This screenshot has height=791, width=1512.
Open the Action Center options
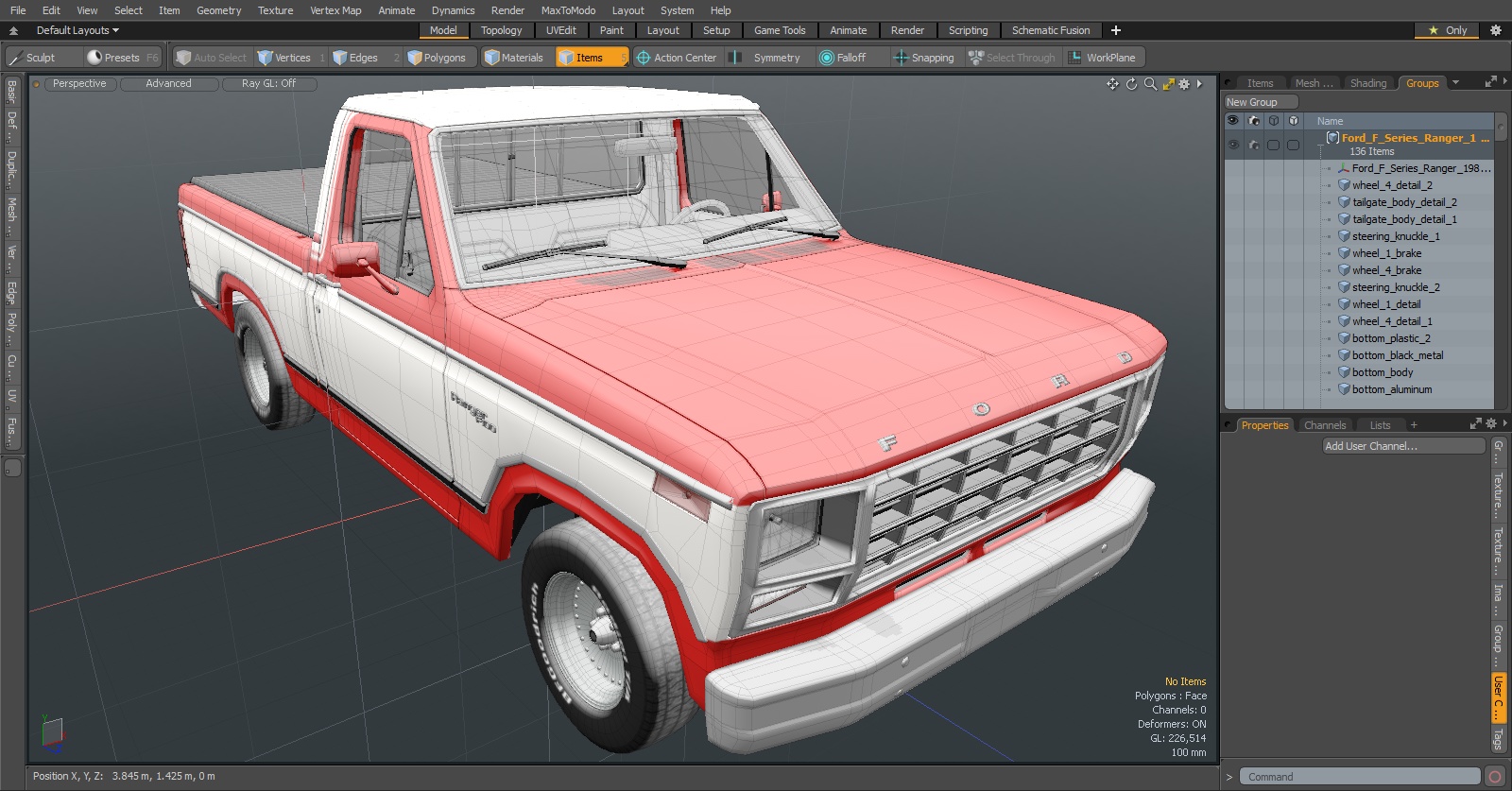678,58
